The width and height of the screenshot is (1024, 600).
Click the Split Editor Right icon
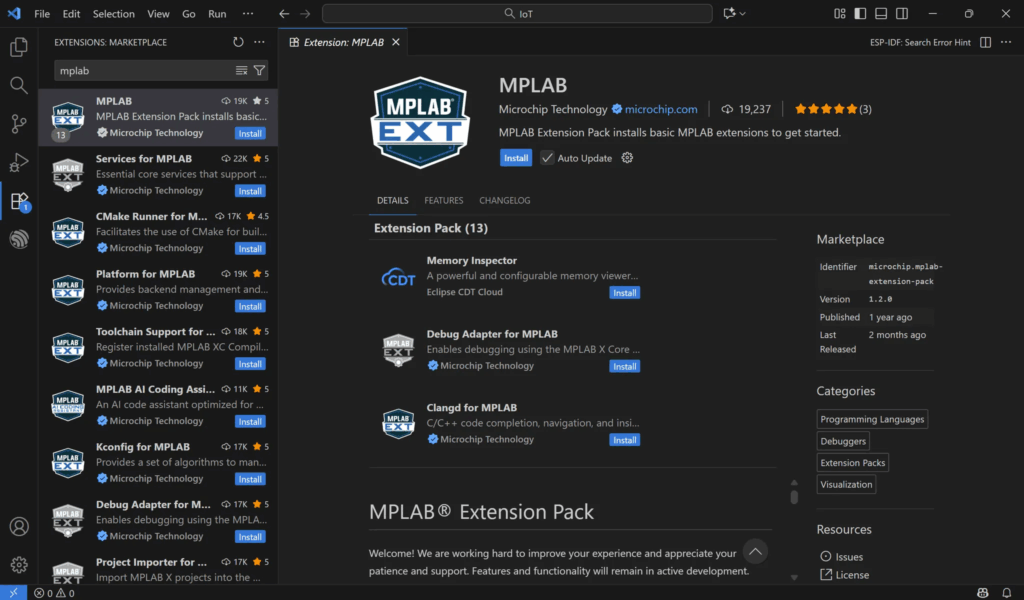[985, 43]
